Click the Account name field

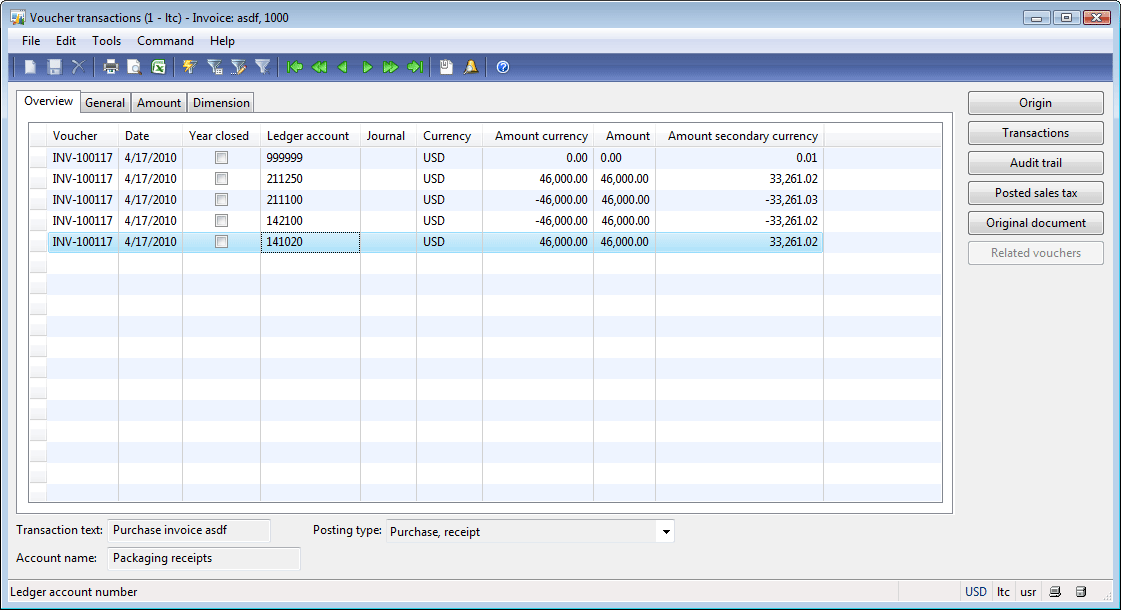pos(204,559)
